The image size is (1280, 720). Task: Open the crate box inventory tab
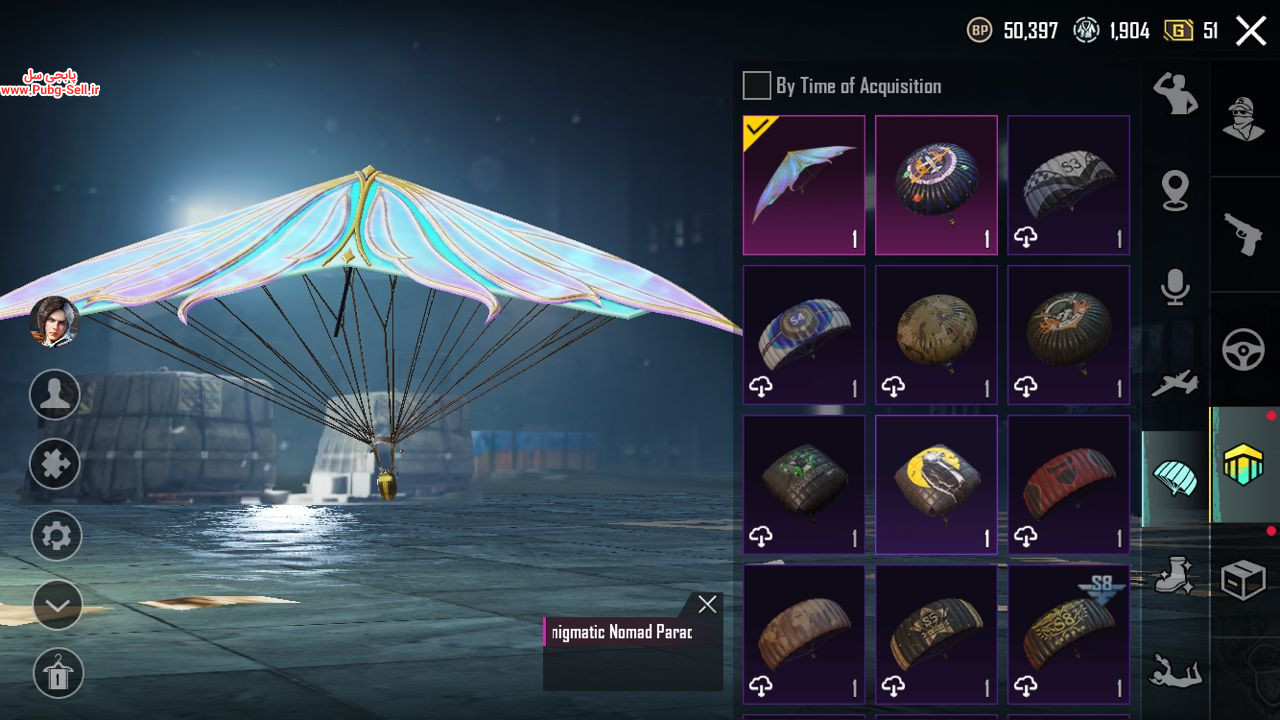click(x=1244, y=580)
